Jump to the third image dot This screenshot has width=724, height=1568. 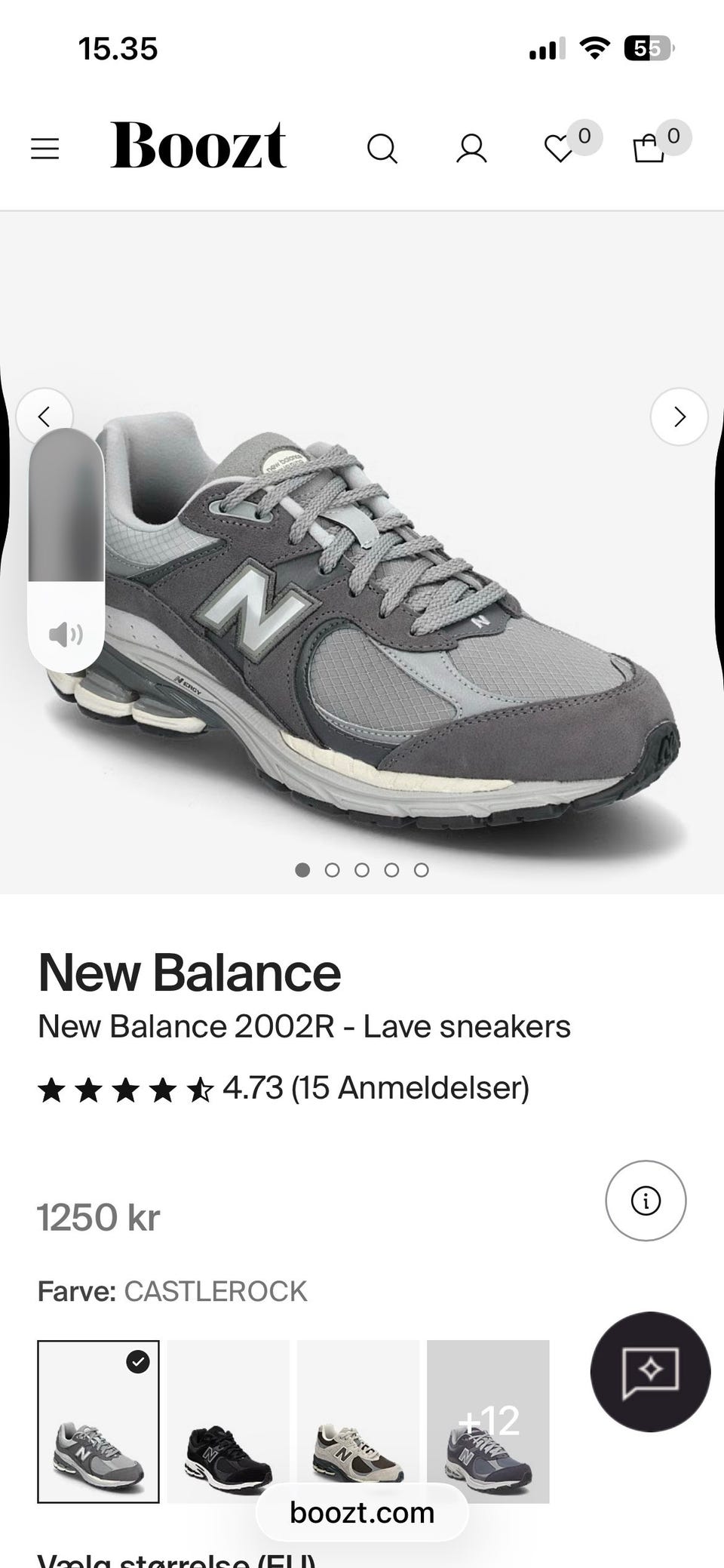(x=362, y=870)
